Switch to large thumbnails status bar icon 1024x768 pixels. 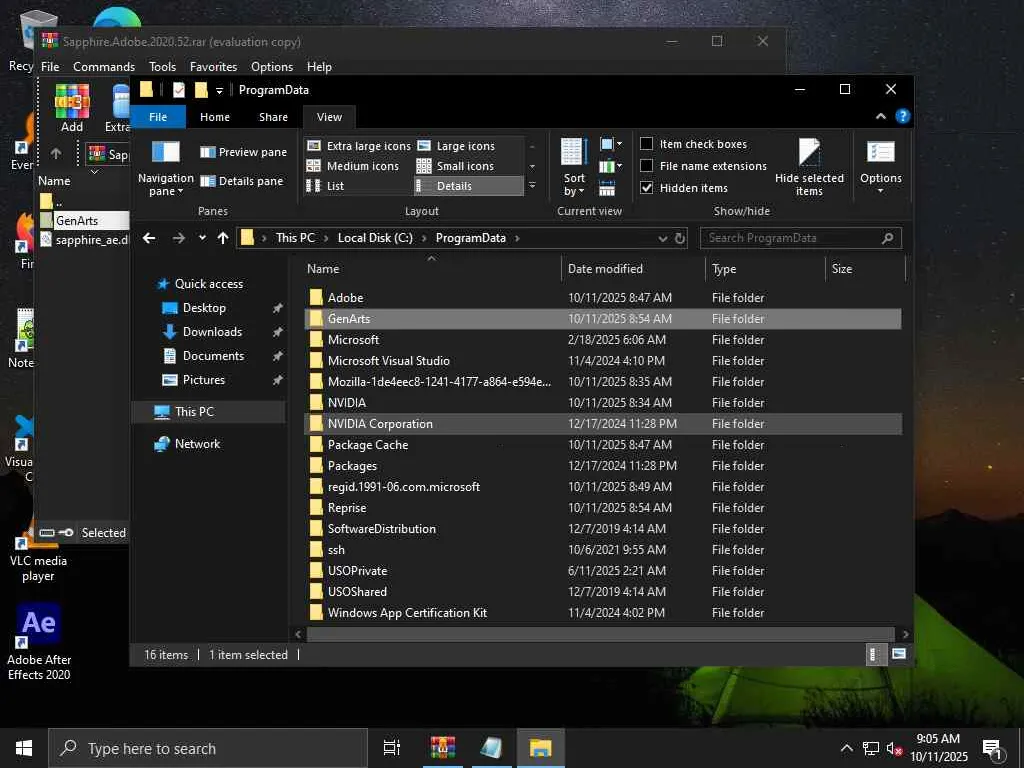(899, 654)
